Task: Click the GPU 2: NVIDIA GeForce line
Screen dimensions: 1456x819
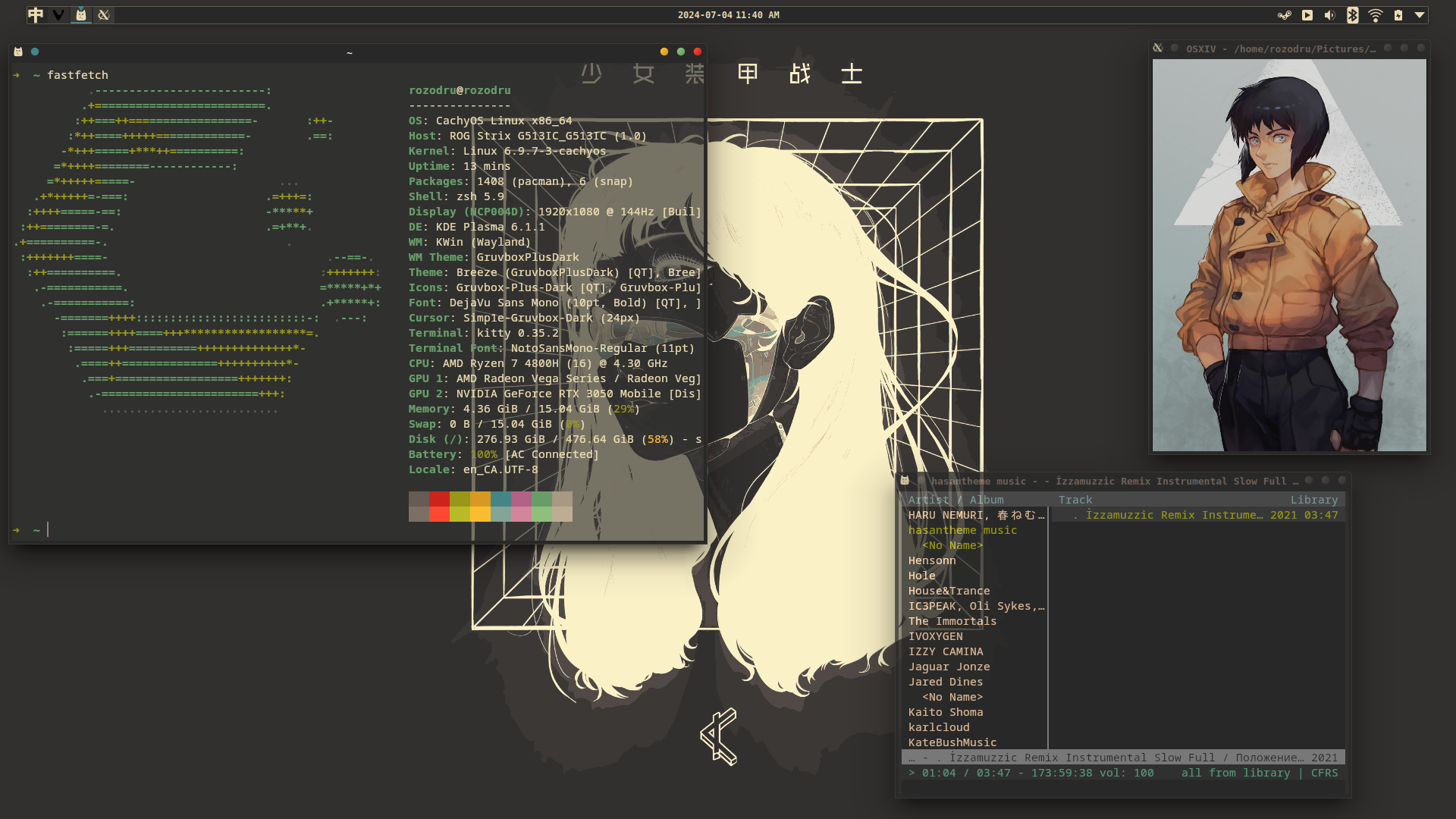Action: tap(554, 394)
